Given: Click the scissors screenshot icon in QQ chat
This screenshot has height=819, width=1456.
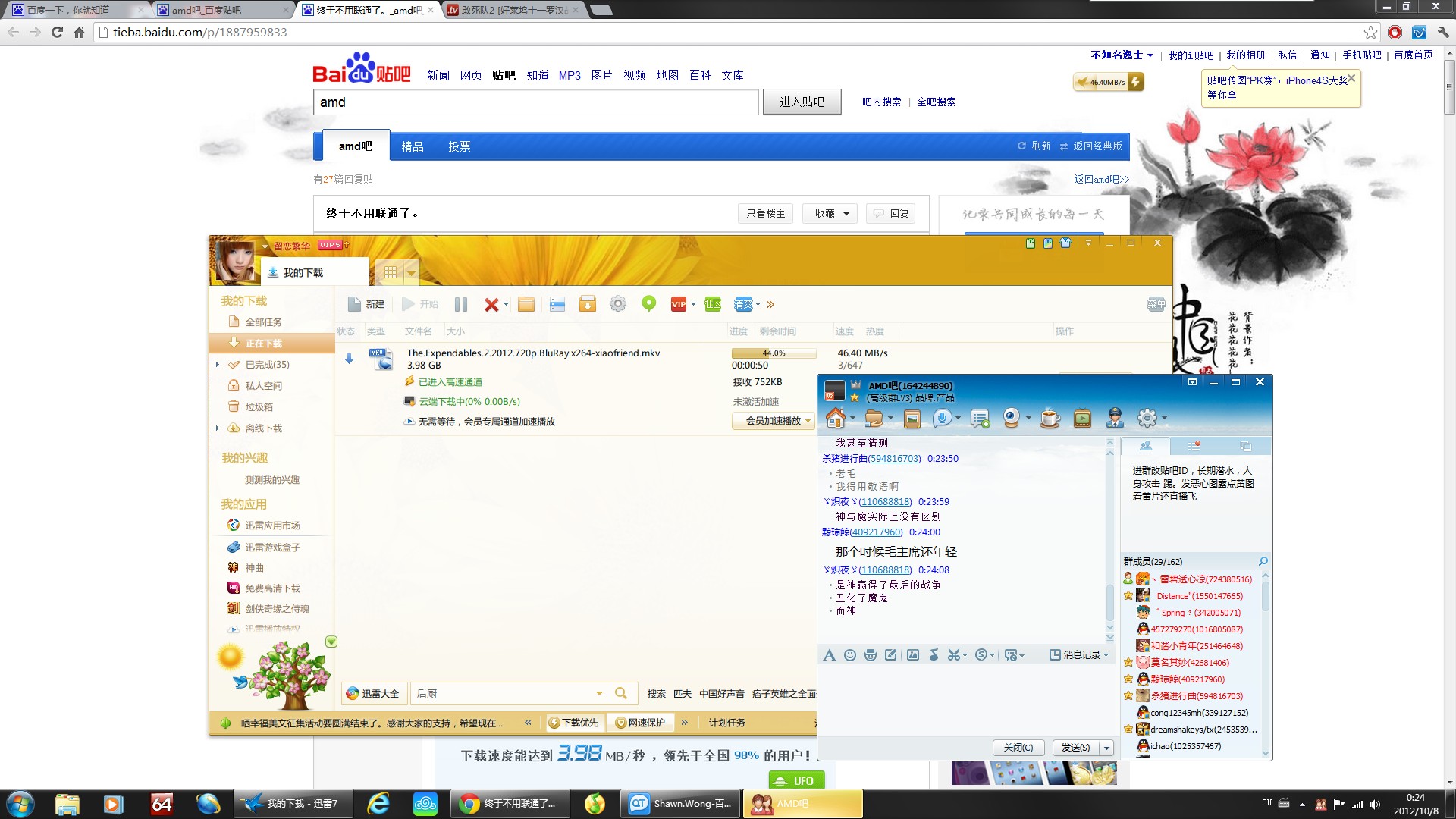Looking at the screenshot, I should (x=953, y=655).
